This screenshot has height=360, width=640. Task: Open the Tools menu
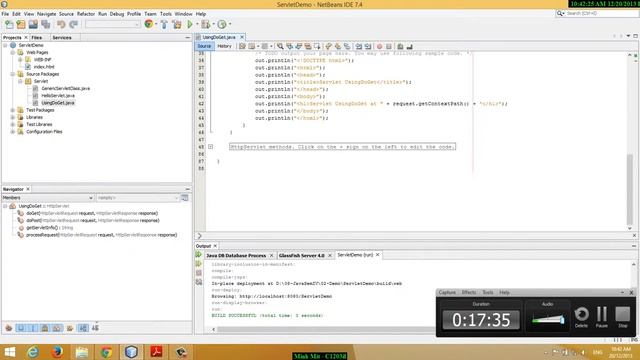[166, 14]
